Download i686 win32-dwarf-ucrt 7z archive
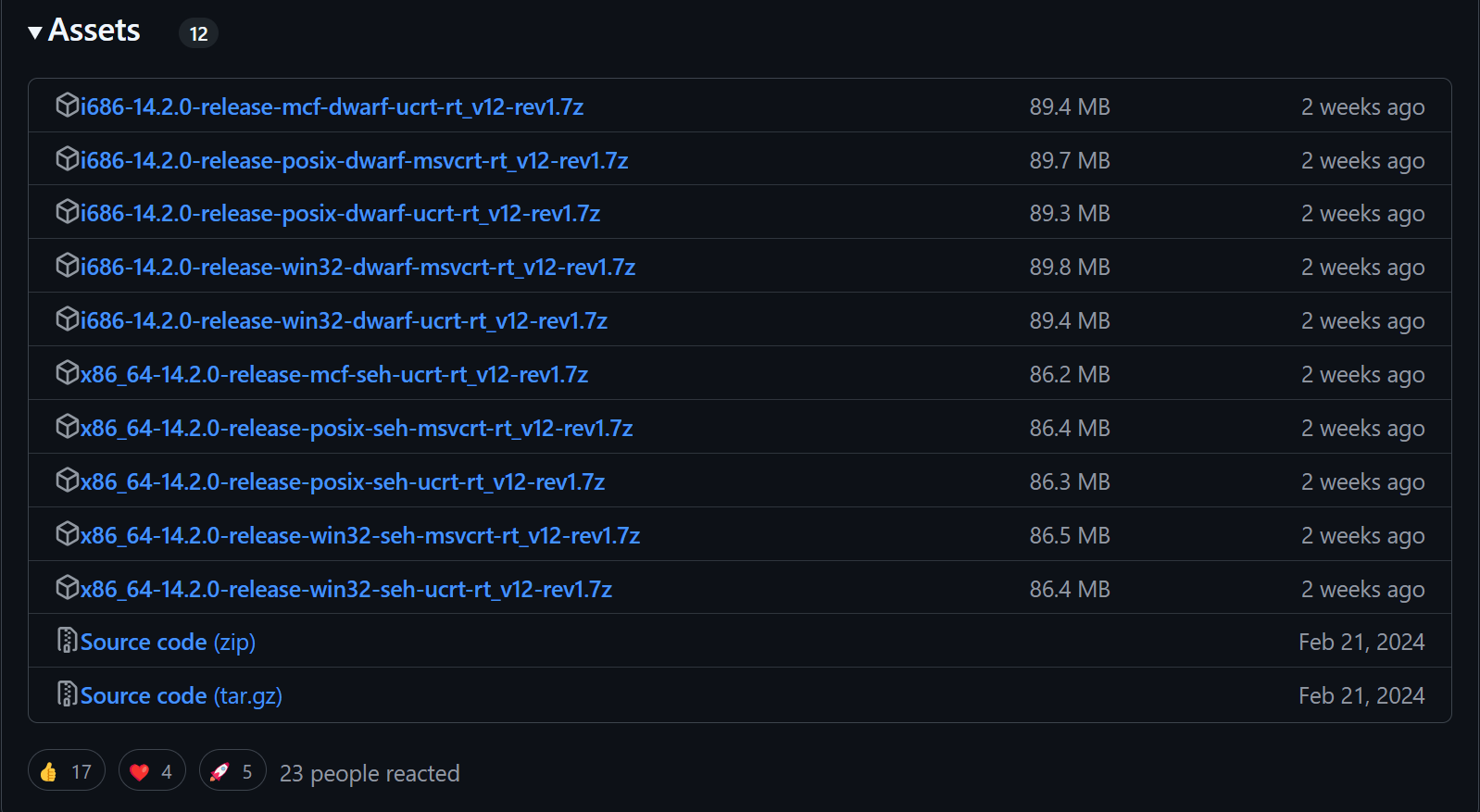This screenshot has height=812, width=1480. tap(344, 321)
